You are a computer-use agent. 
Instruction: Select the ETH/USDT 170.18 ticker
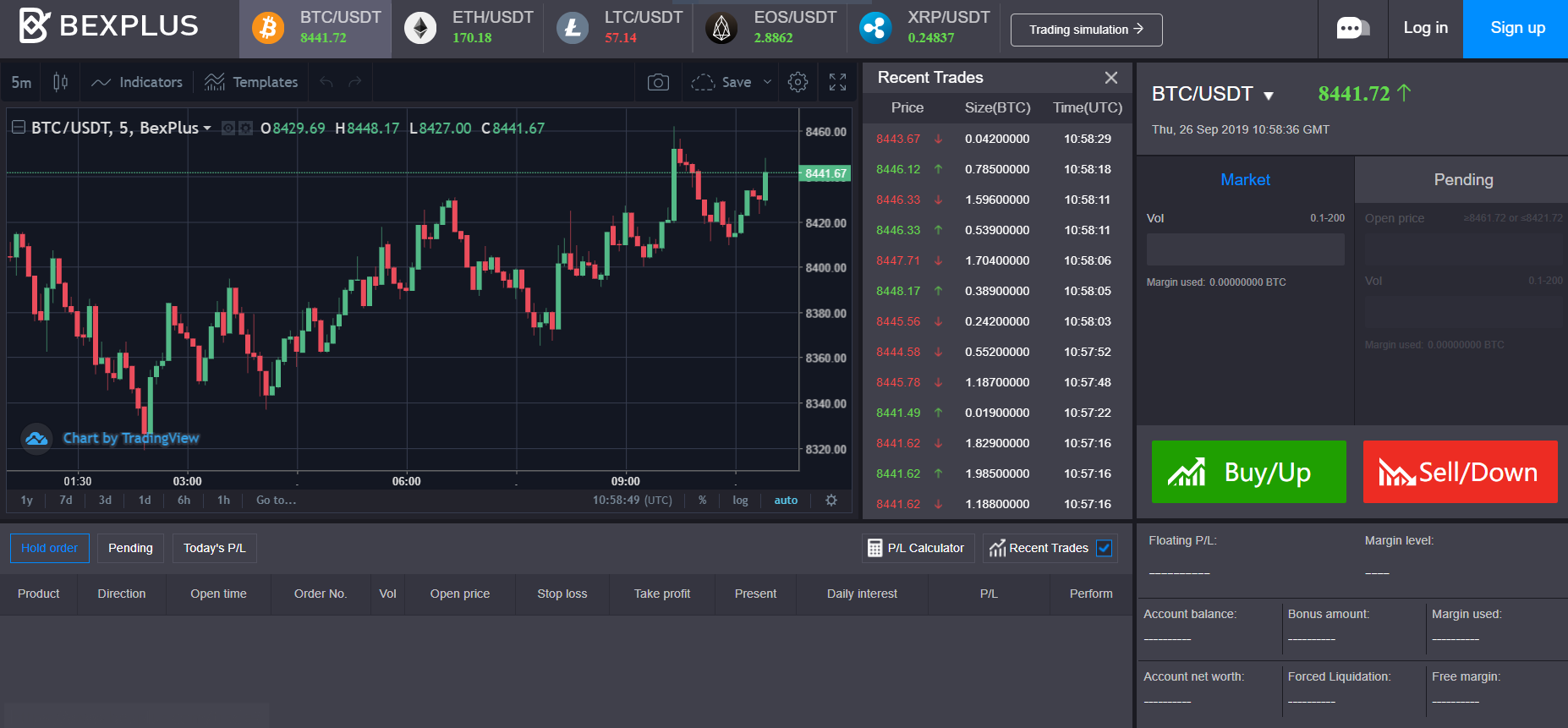point(468,28)
